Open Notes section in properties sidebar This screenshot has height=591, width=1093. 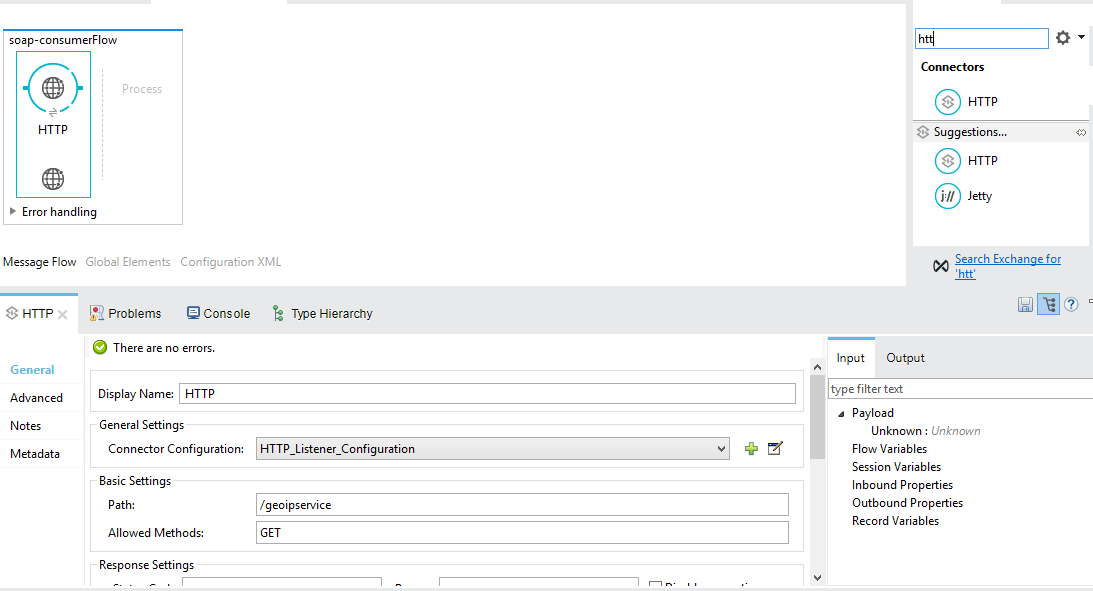(x=25, y=426)
